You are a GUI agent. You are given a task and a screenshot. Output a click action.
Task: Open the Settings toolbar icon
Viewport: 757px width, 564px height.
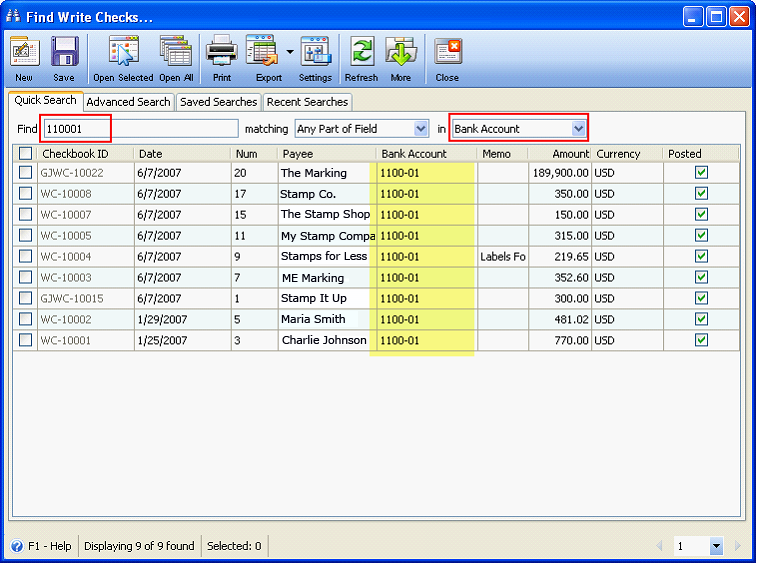(315, 51)
